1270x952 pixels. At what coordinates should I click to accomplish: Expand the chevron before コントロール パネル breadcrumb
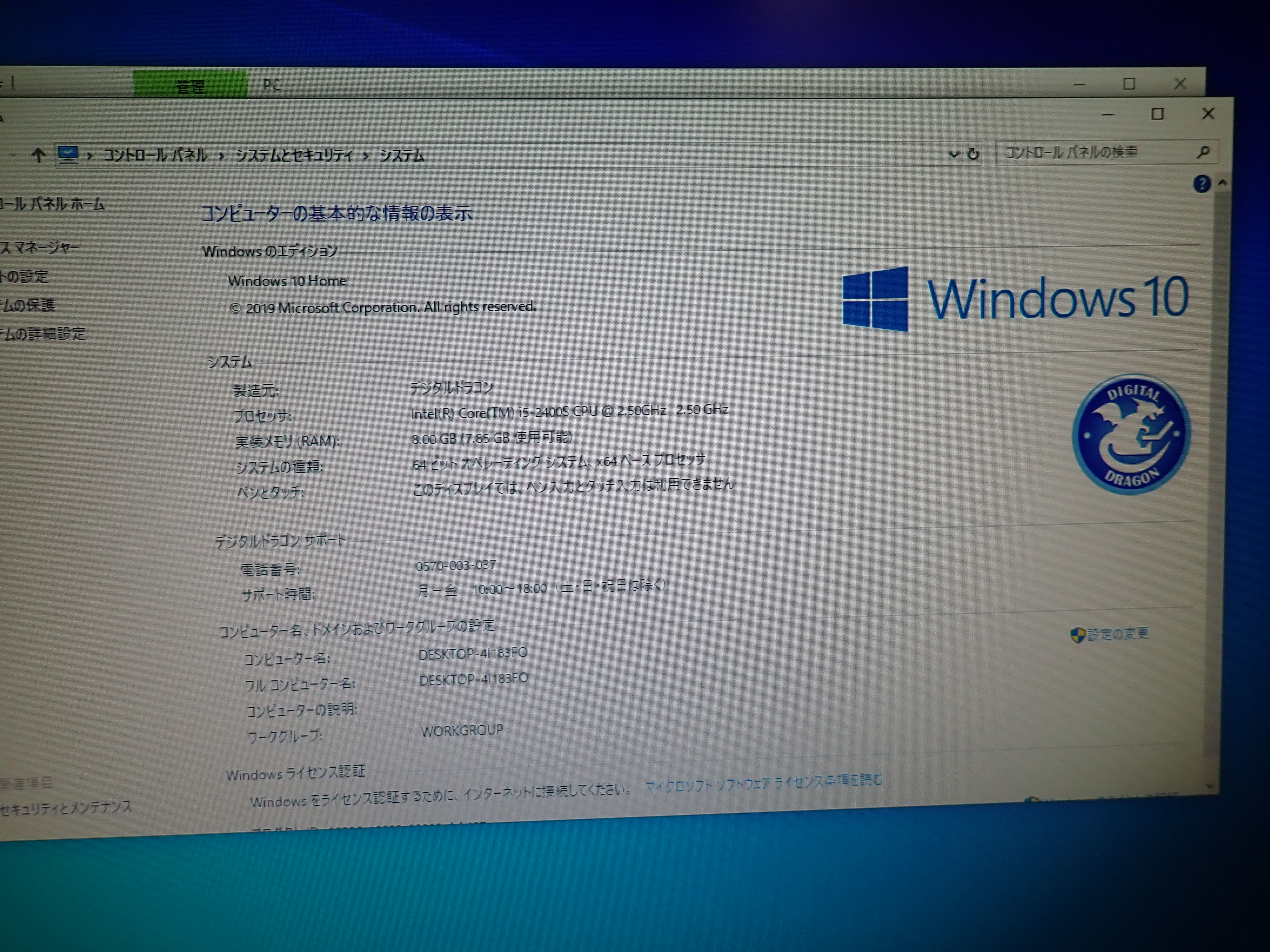90,155
